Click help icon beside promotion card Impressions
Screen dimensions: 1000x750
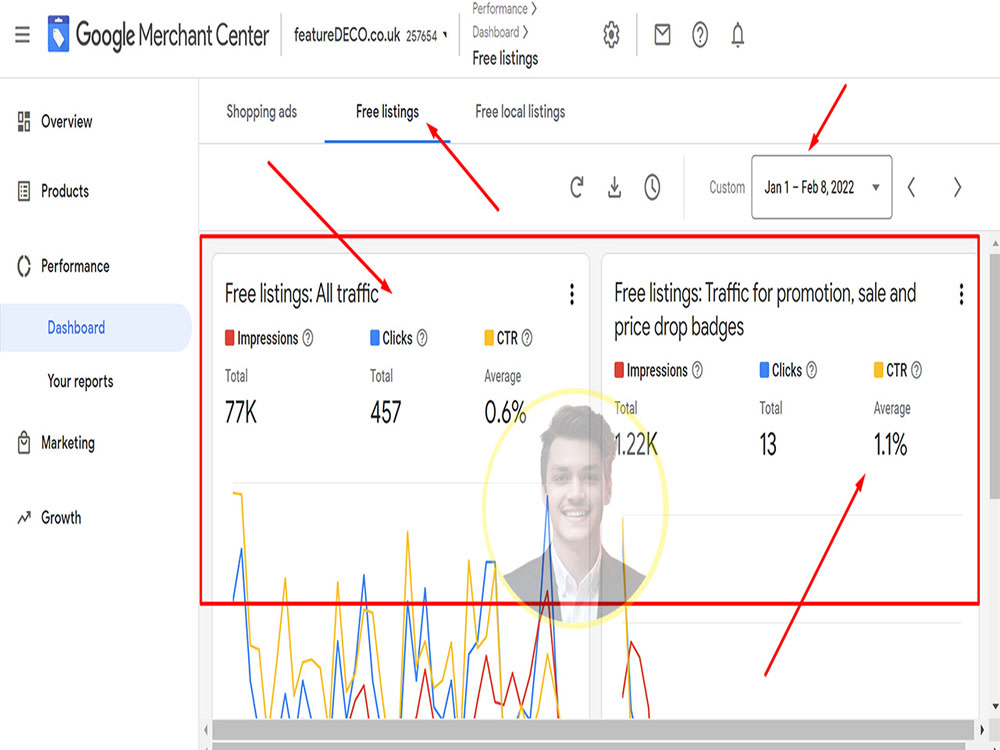click(697, 370)
